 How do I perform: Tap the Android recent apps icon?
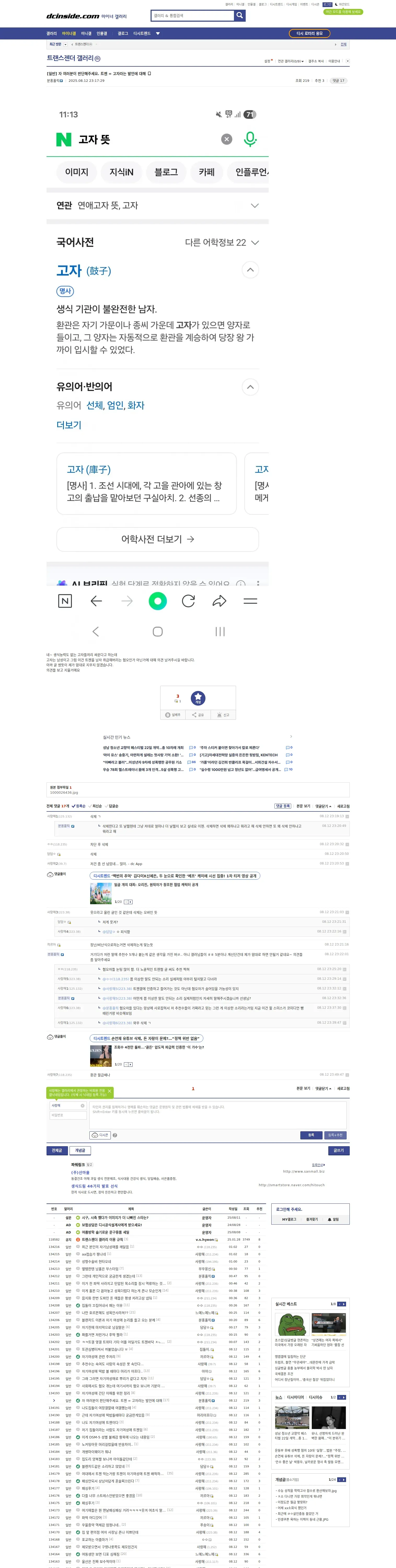(220, 632)
